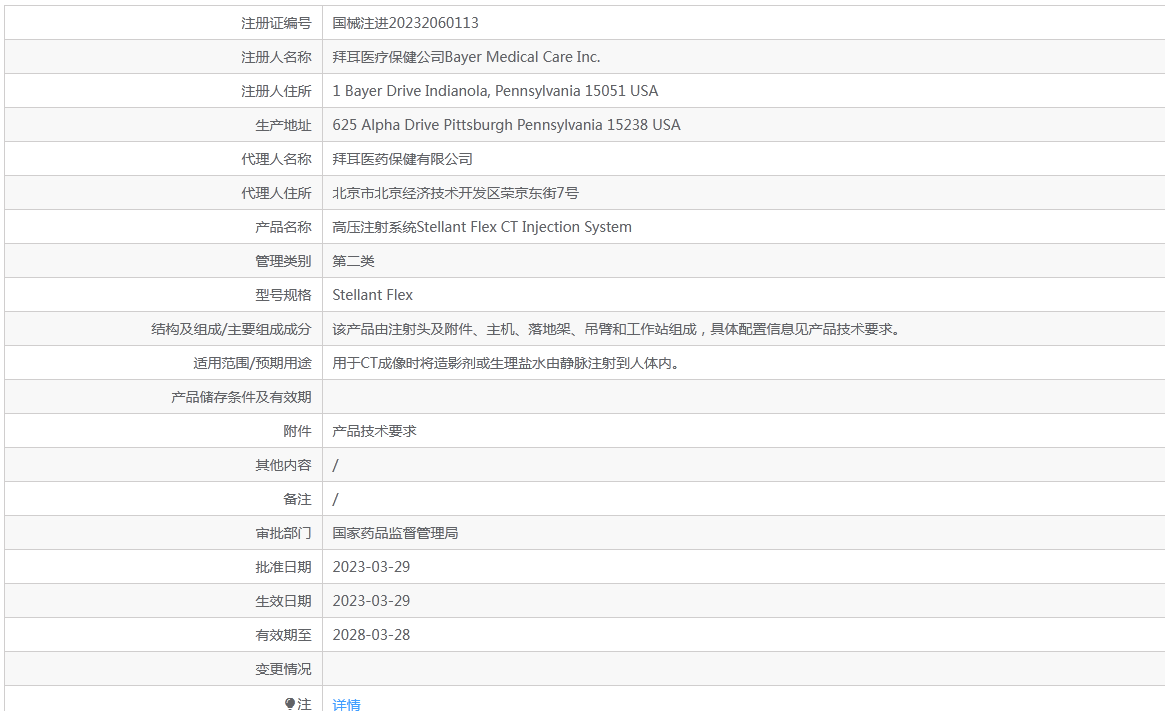1165x711 pixels.
Task: Click the 生效日期 label
Action: coord(283,601)
